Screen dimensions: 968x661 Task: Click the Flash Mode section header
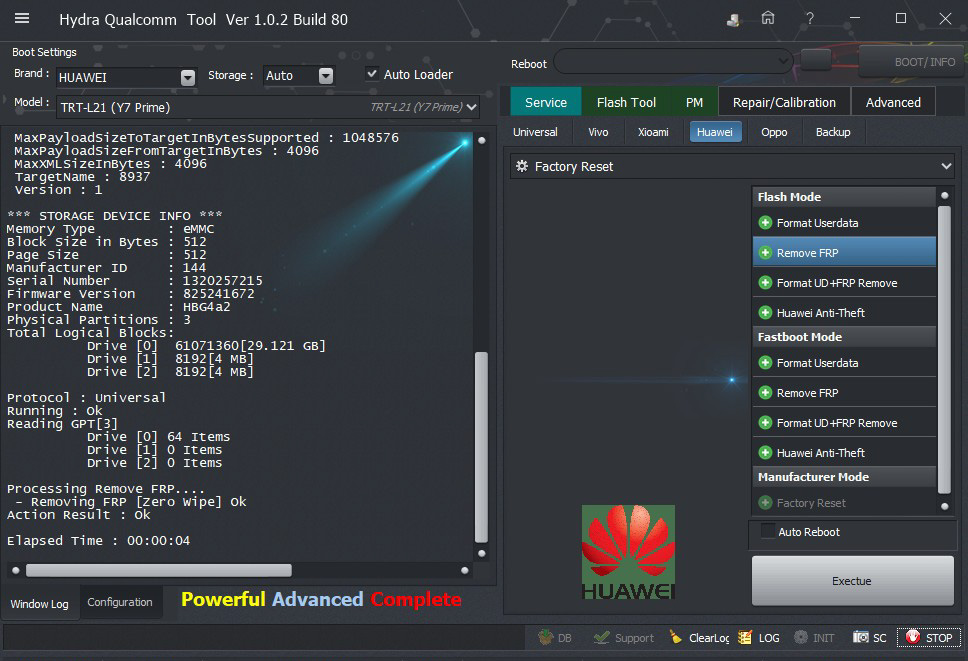844,197
